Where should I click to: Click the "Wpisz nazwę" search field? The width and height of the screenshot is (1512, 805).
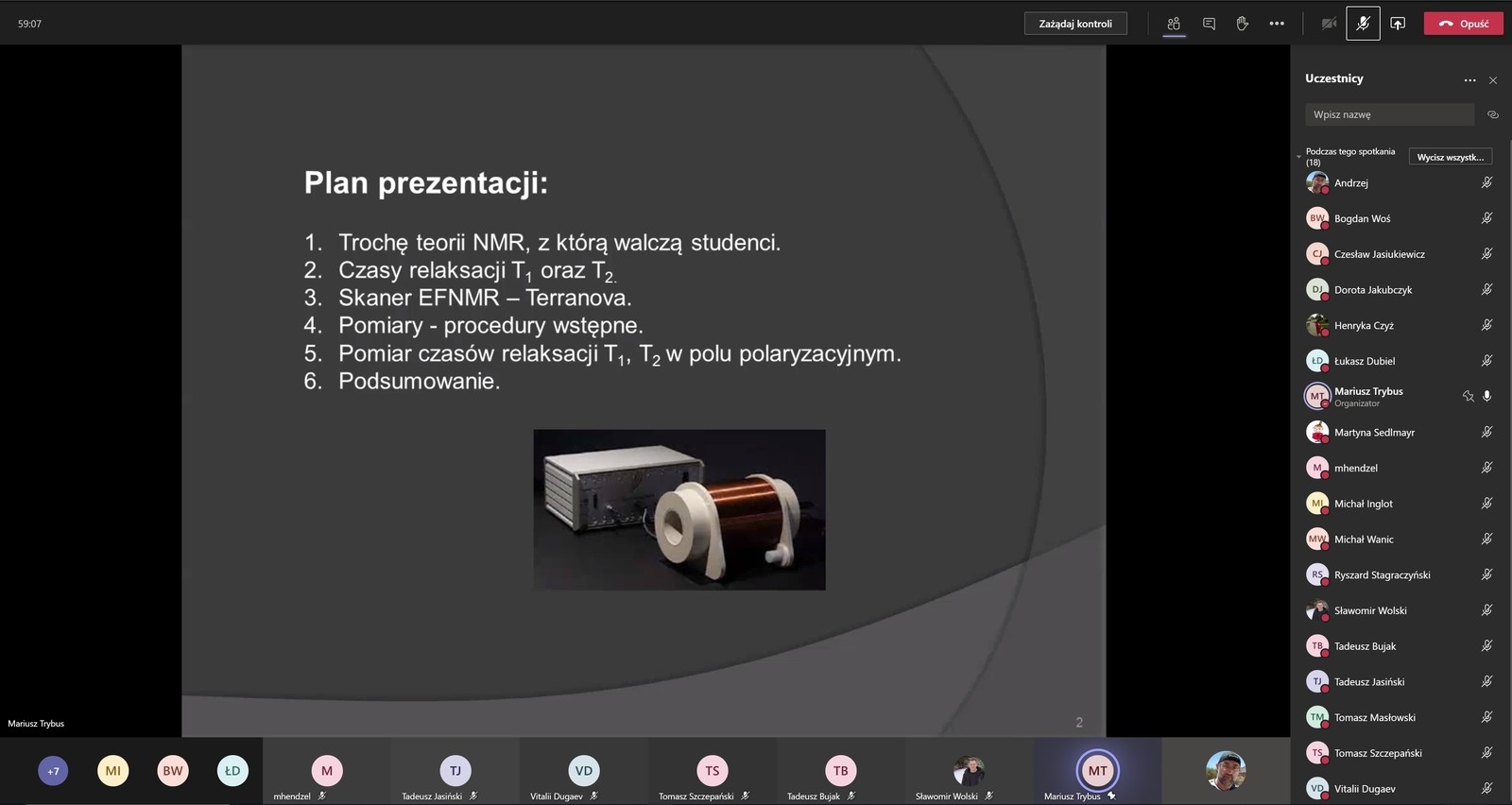pyautogui.click(x=1388, y=115)
